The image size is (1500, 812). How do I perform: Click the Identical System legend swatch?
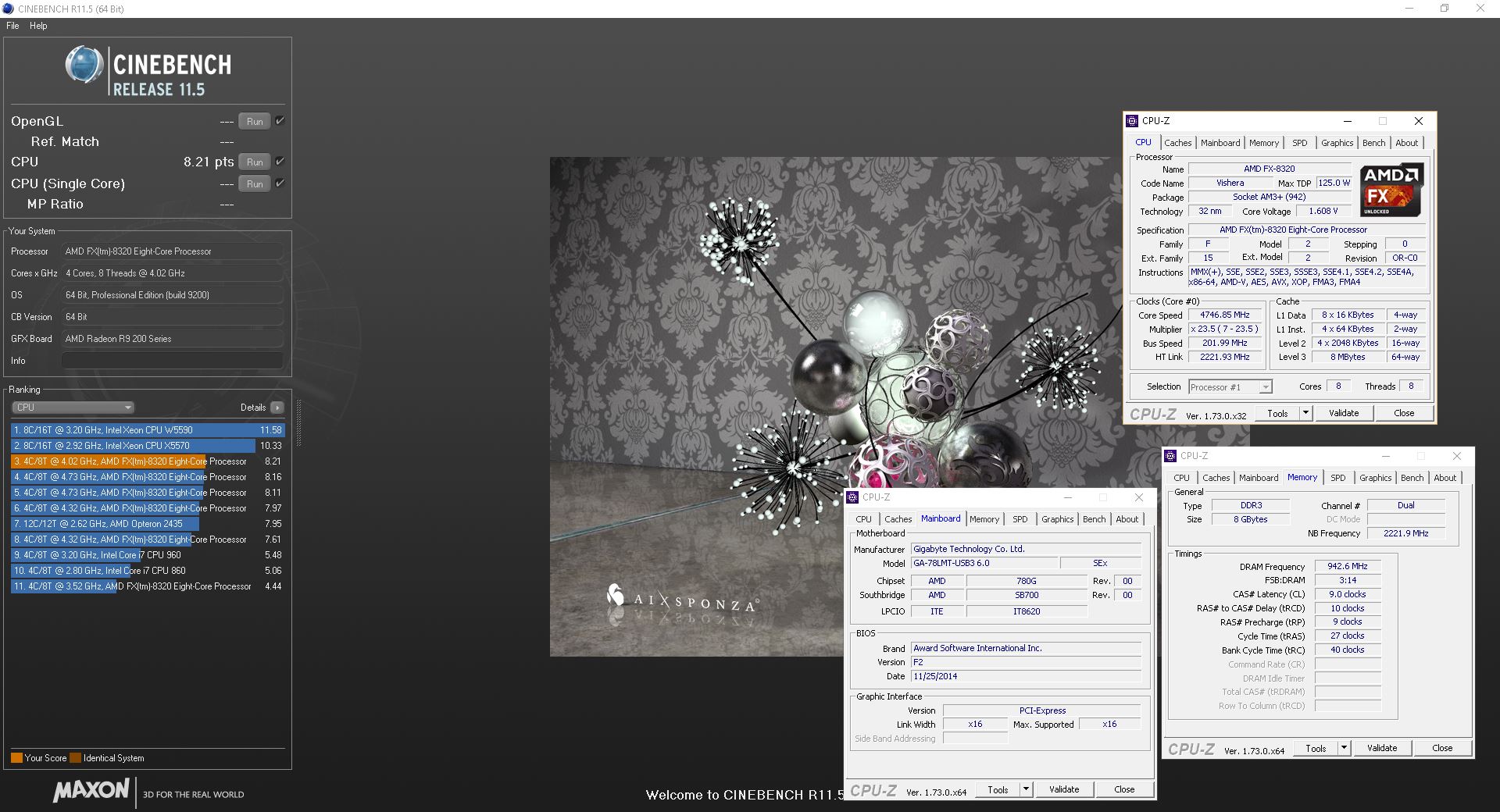(x=75, y=757)
